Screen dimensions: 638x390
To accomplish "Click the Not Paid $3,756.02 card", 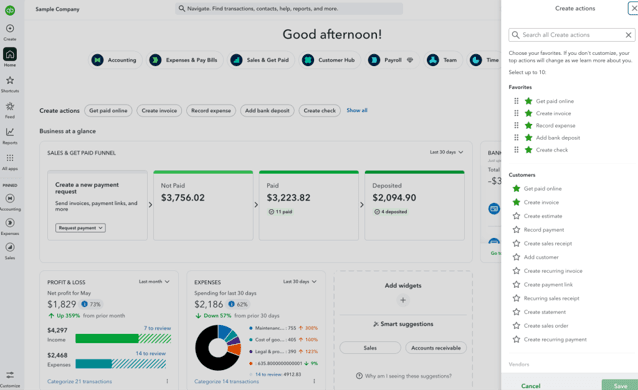I will [x=203, y=205].
